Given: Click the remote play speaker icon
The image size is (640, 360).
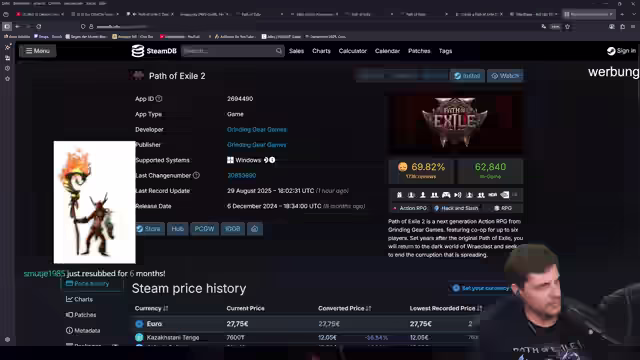Looking at the screenshot, I should pos(458,195).
